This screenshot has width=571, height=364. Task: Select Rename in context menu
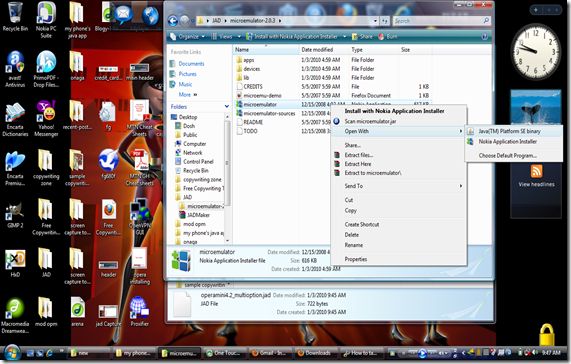pos(354,245)
